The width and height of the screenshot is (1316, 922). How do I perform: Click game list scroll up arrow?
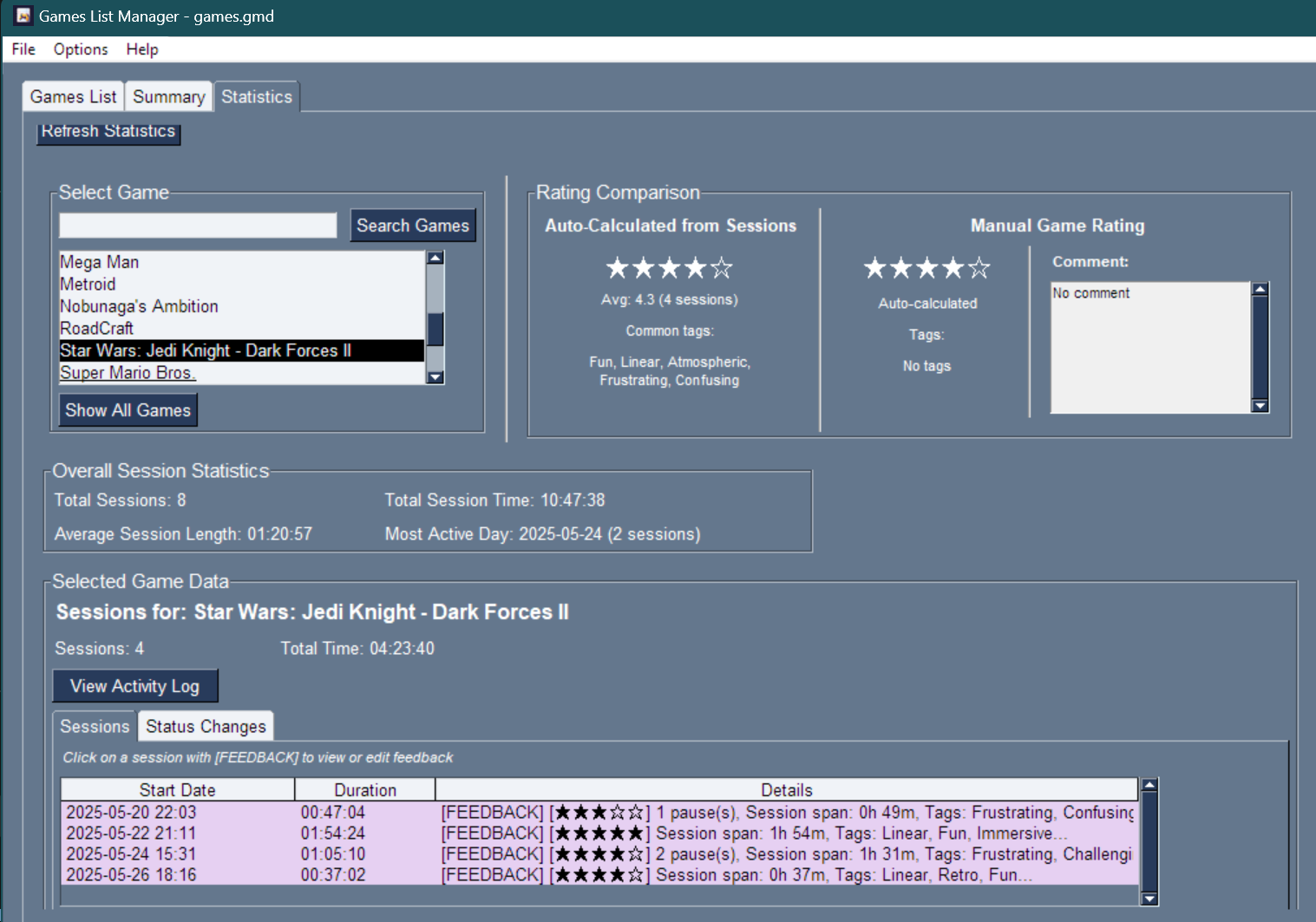[x=435, y=258]
